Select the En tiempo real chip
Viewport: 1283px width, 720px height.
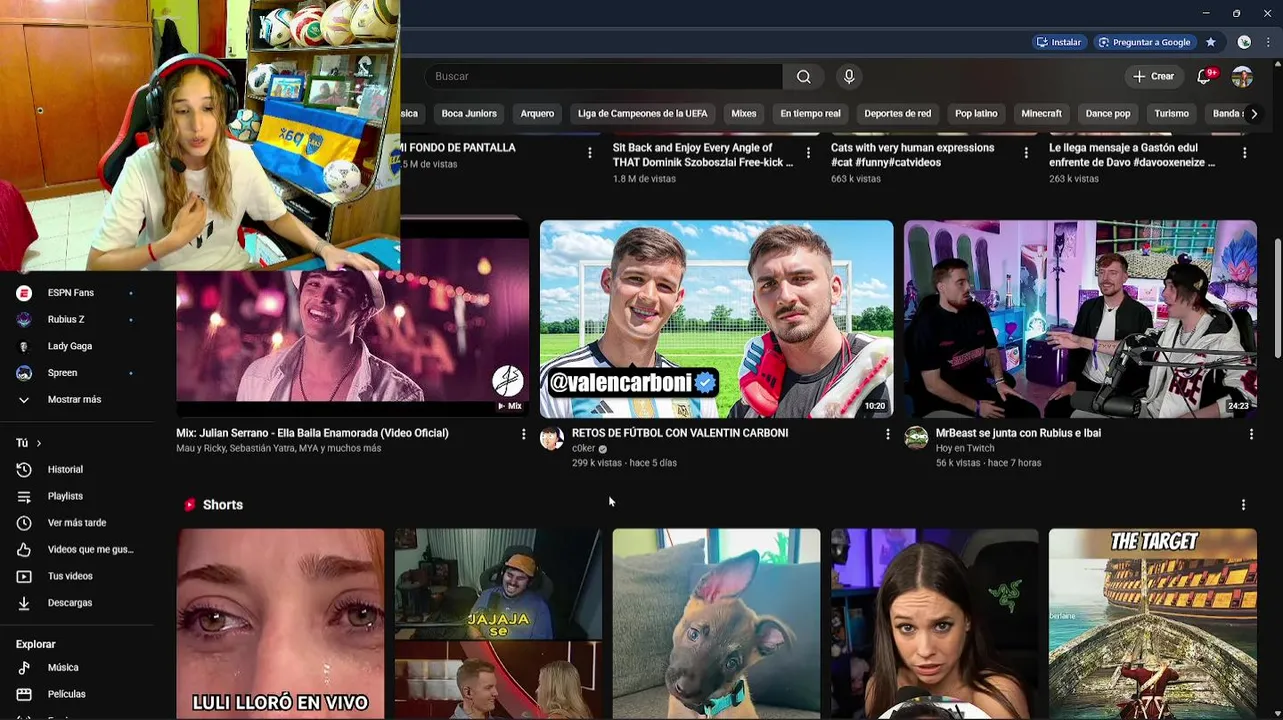[x=810, y=114]
